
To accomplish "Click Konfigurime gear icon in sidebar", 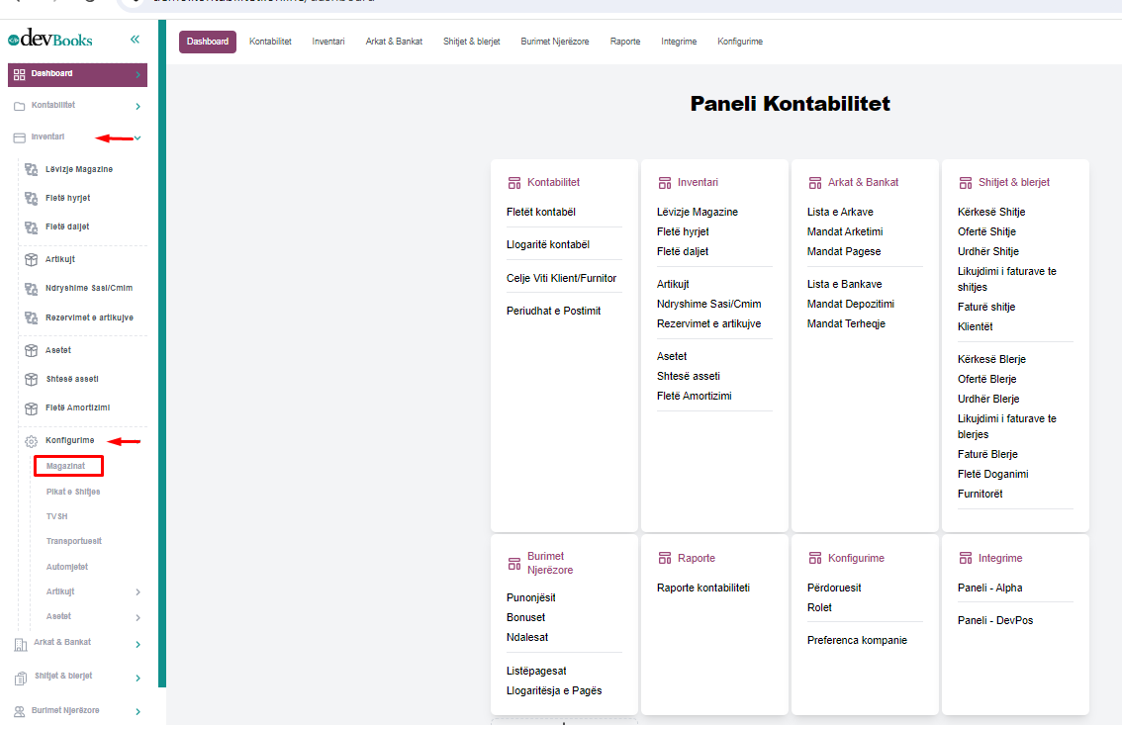I will pos(31,441).
